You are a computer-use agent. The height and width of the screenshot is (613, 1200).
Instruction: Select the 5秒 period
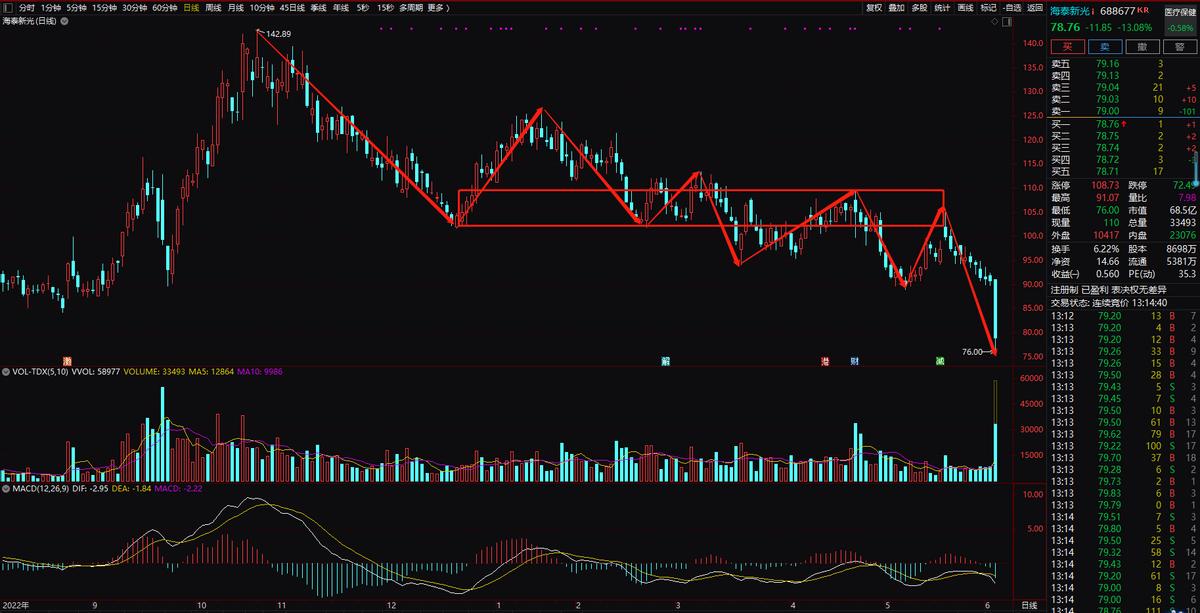click(x=362, y=7)
